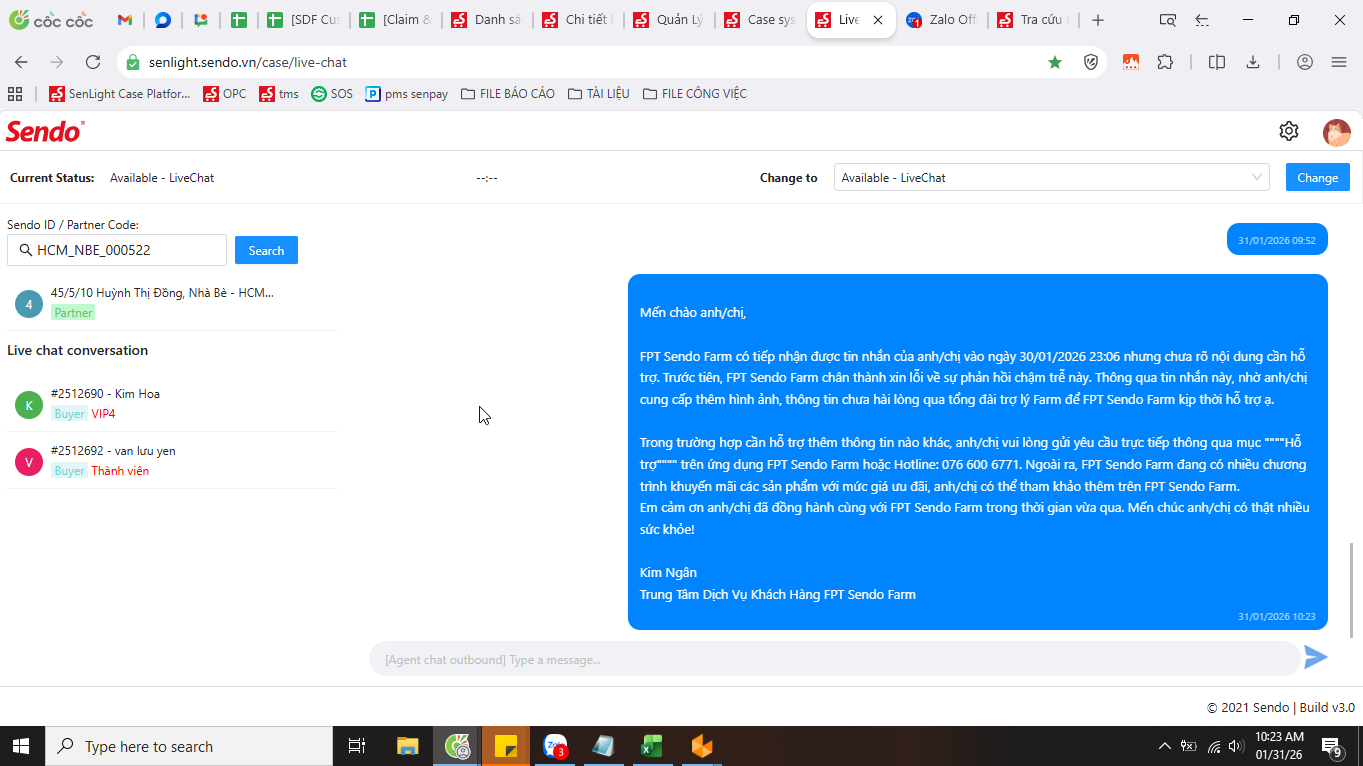Switch to the Quản Lý tab

[668, 20]
